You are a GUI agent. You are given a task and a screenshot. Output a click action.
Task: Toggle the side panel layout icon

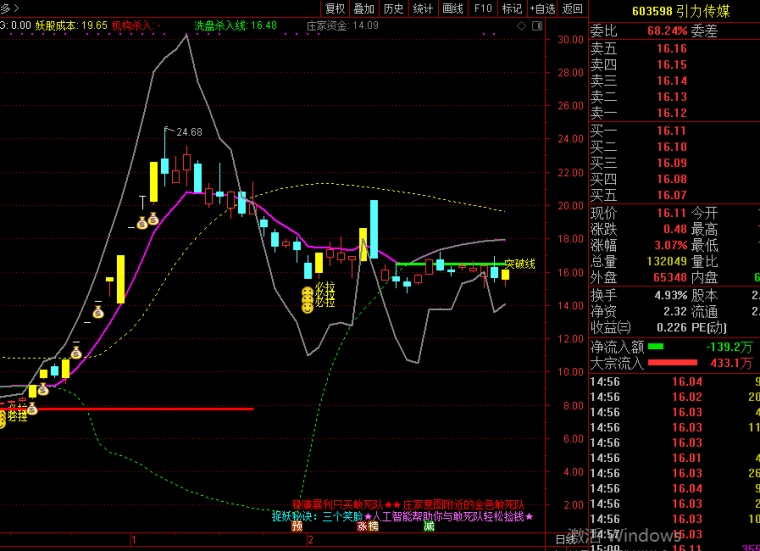[537, 26]
